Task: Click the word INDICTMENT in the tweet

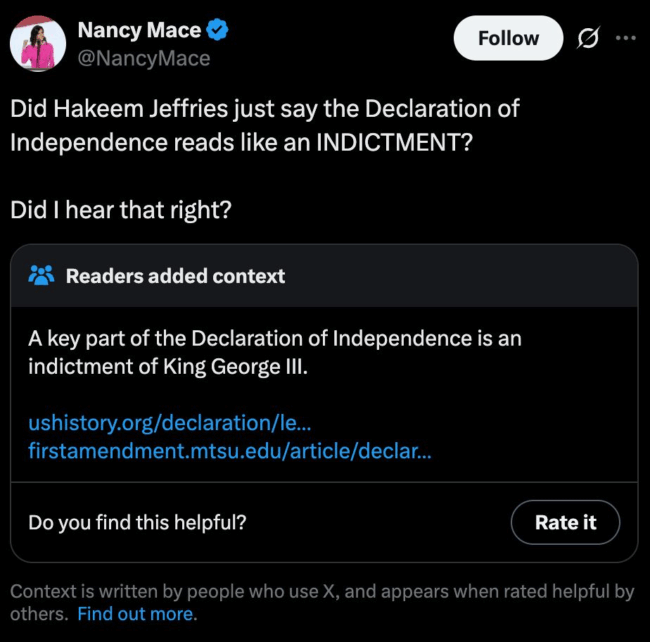Action: coord(388,143)
